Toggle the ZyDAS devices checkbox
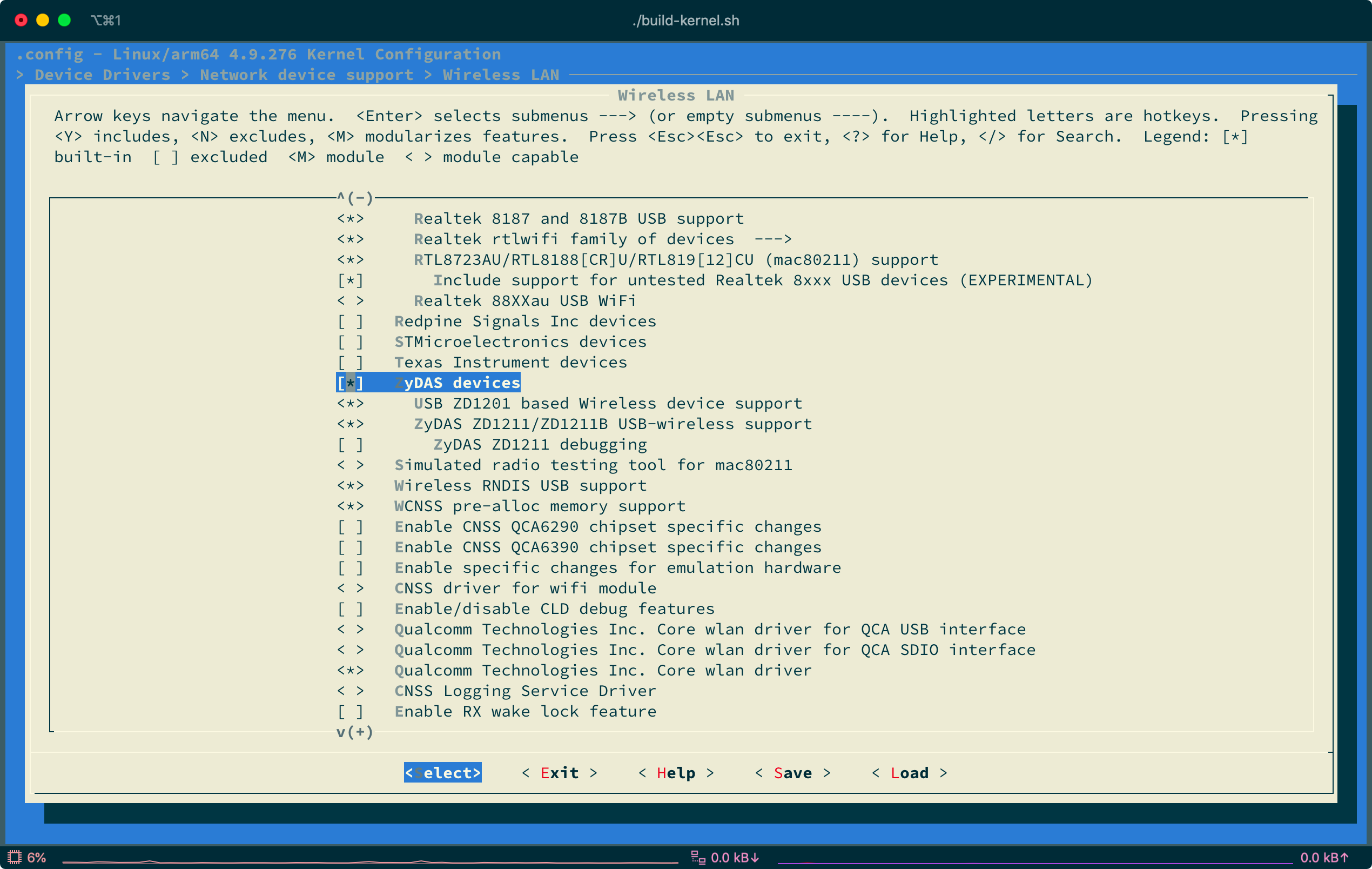Viewport: 1372px width, 869px height. pyautogui.click(x=351, y=383)
